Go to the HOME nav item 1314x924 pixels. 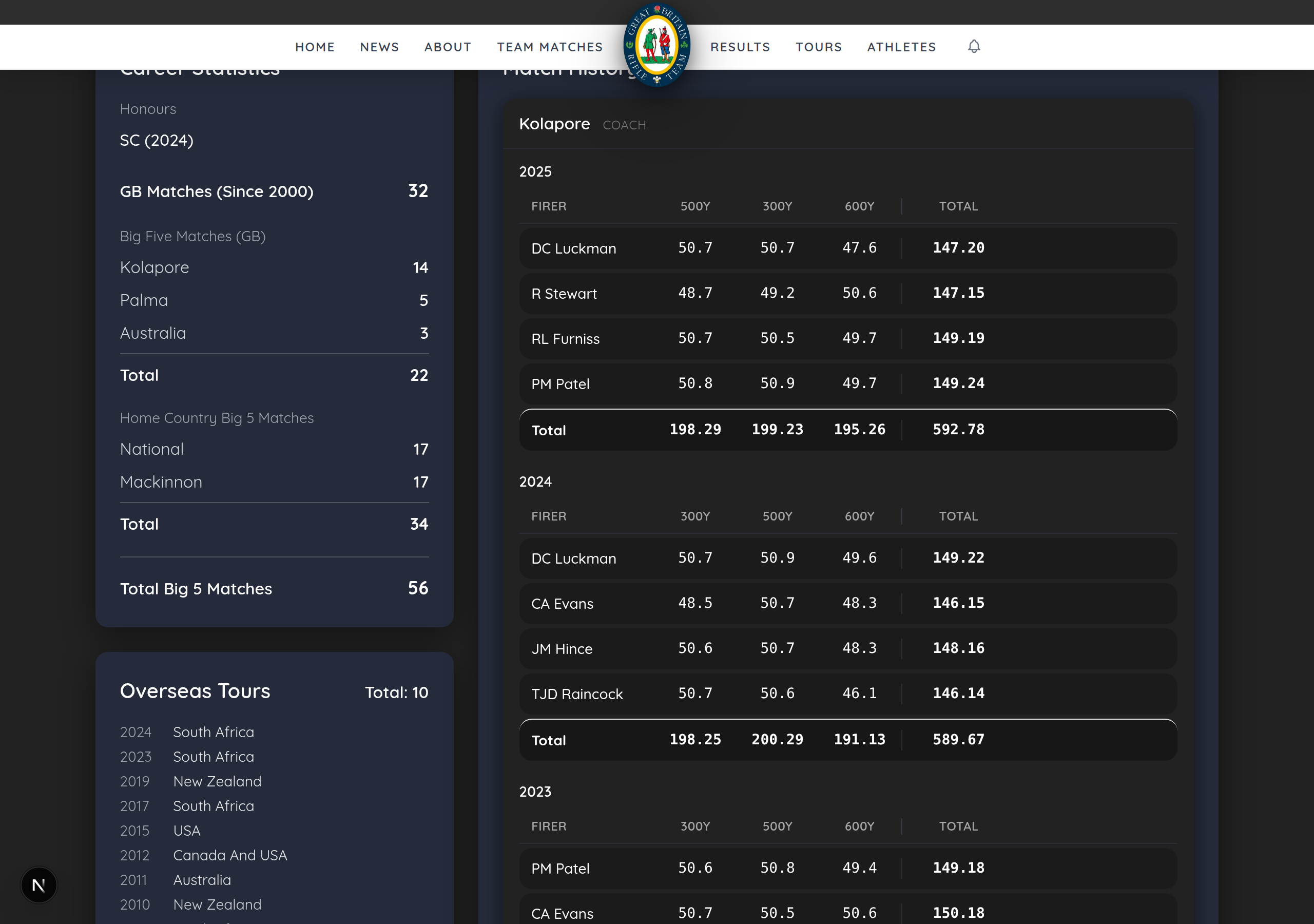coord(315,47)
